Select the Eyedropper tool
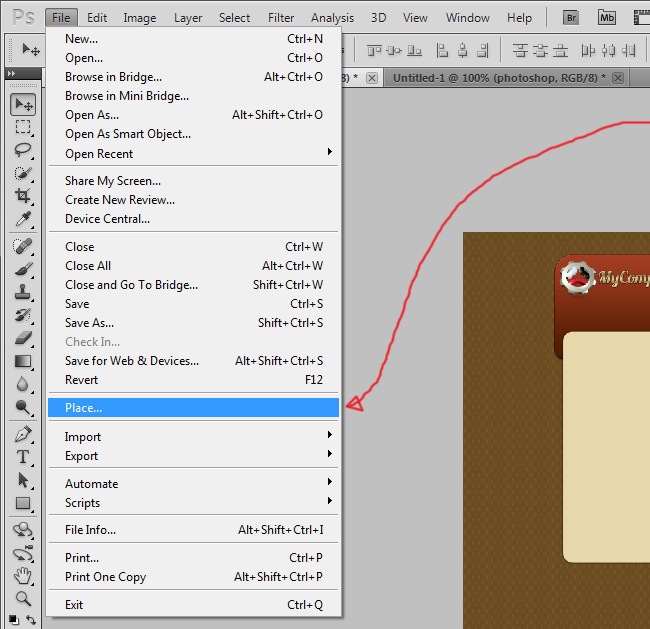Image resolution: width=650 pixels, height=629 pixels. [23, 219]
